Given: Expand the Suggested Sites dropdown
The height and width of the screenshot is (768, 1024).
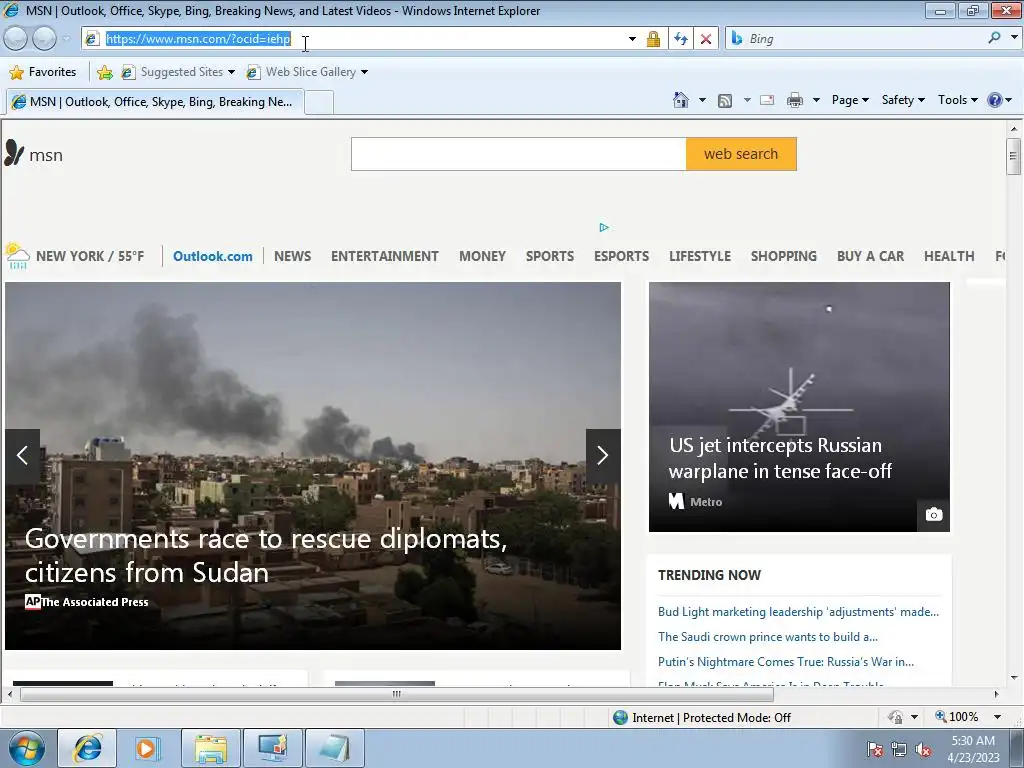Looking at the screenshot, I should tap(231, 72).
